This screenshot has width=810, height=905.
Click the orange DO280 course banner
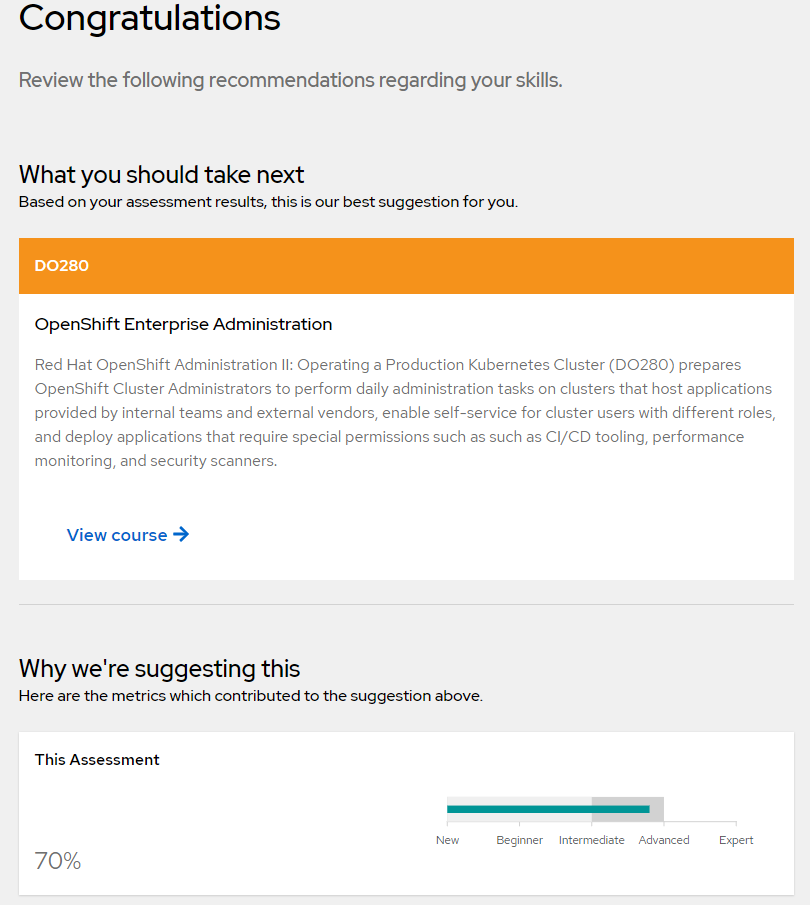click(406, 266)
